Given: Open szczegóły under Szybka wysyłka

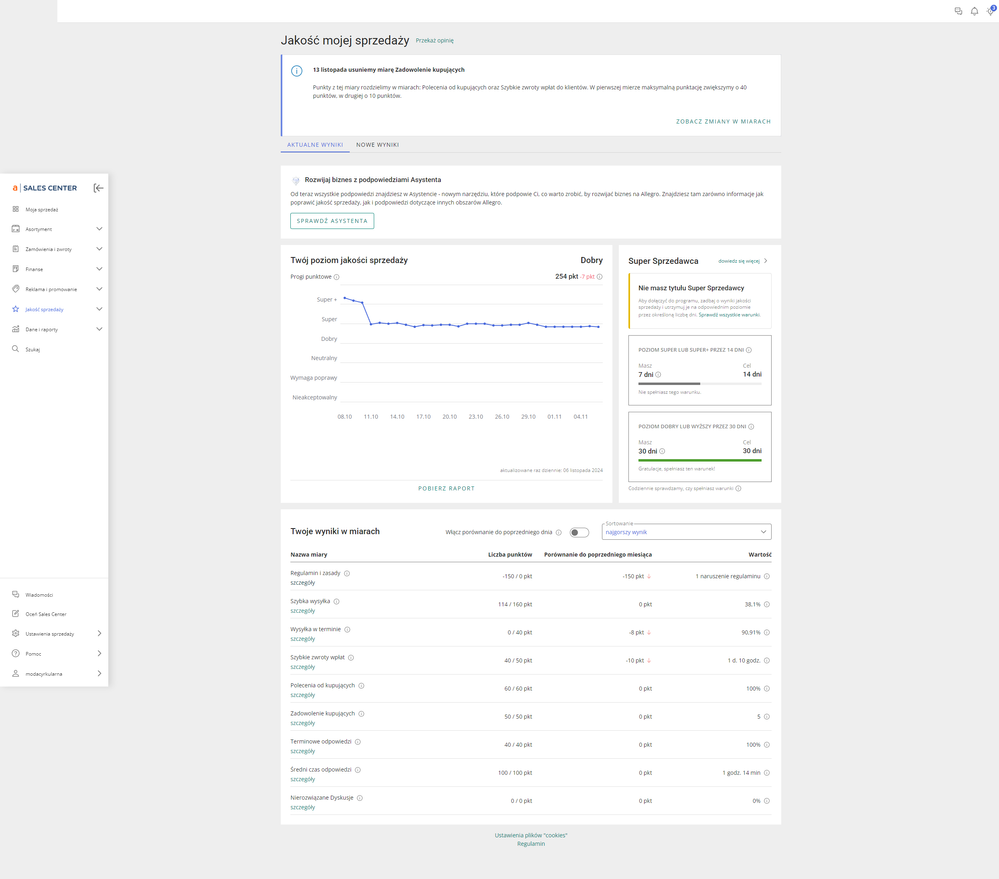Looking at the screenshot, I should pos(303,611).
